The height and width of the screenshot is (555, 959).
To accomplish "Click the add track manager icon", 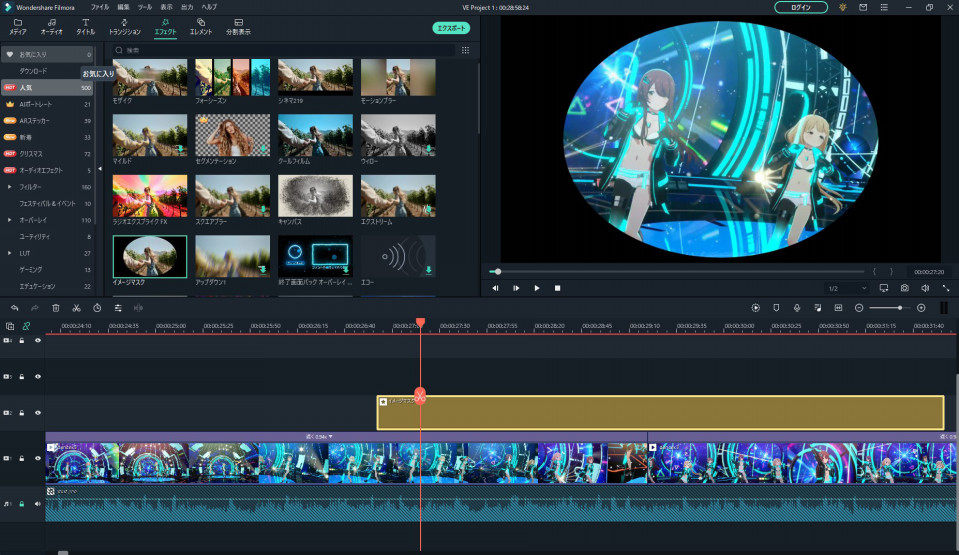I will coord(10,326).
